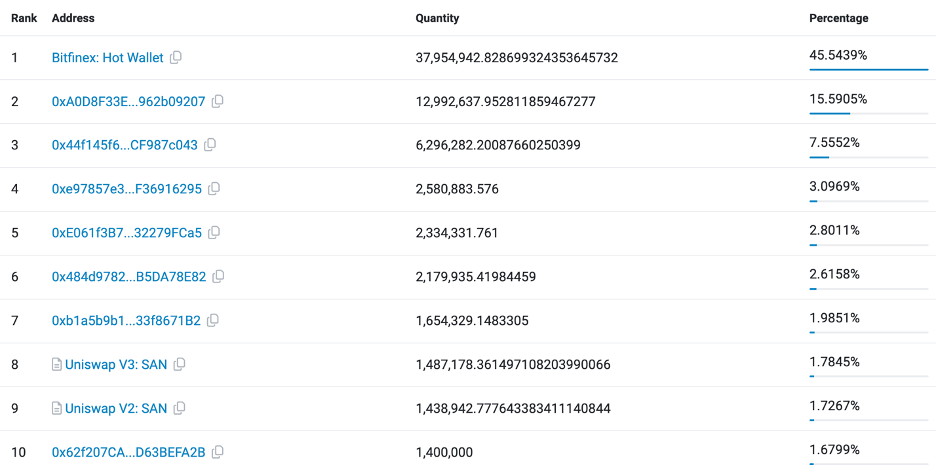Copy address 0x484d9782...B5DA78E82
This screenshot has height=474, width=936.
[218, 277]
